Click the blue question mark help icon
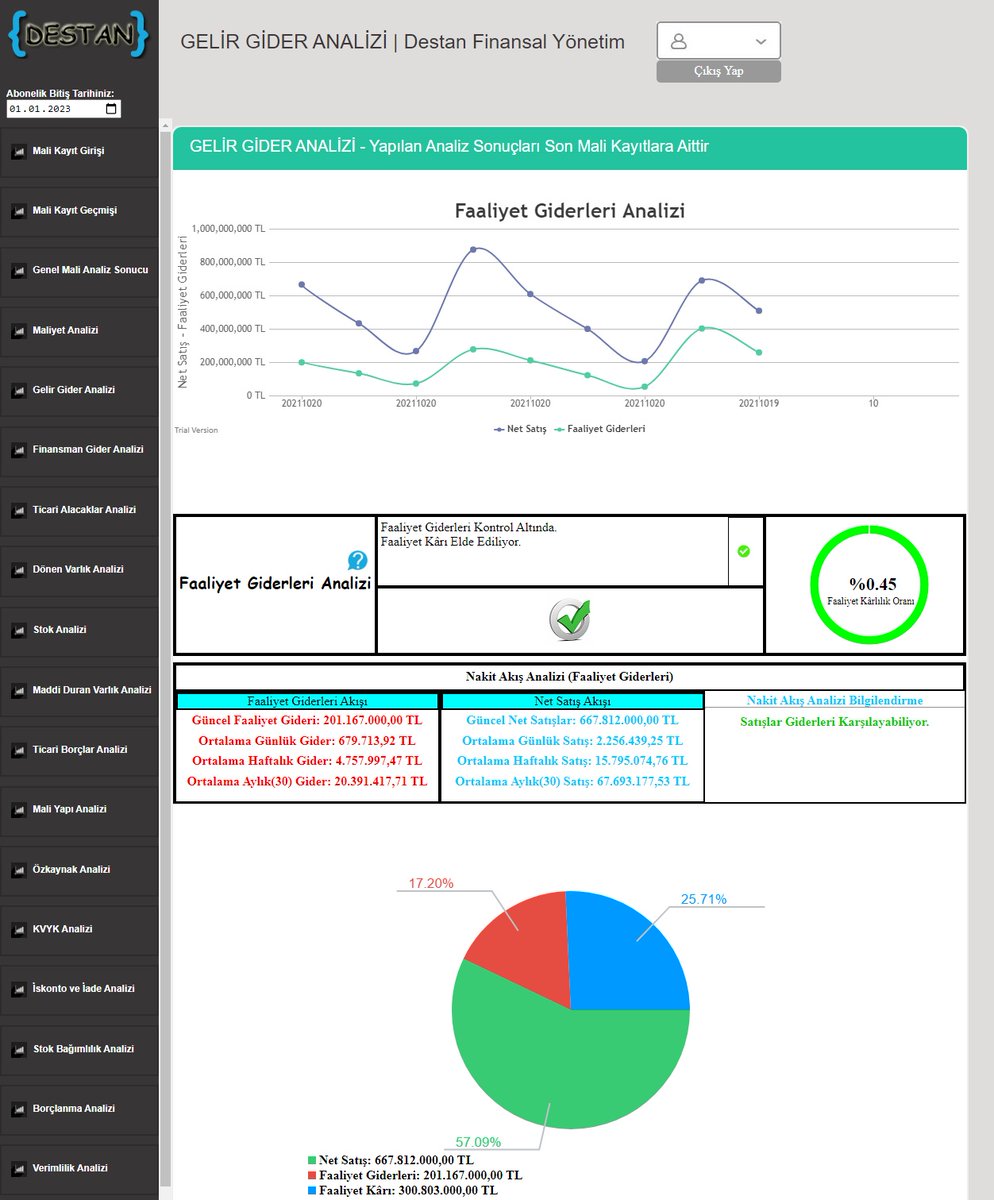994x1200 pixels. (357, 561)
